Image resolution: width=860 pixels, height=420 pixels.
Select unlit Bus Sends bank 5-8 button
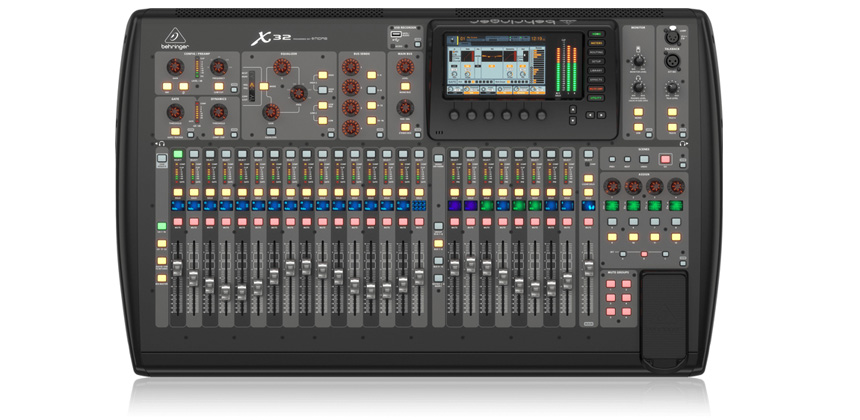click(x=371, y=90)
